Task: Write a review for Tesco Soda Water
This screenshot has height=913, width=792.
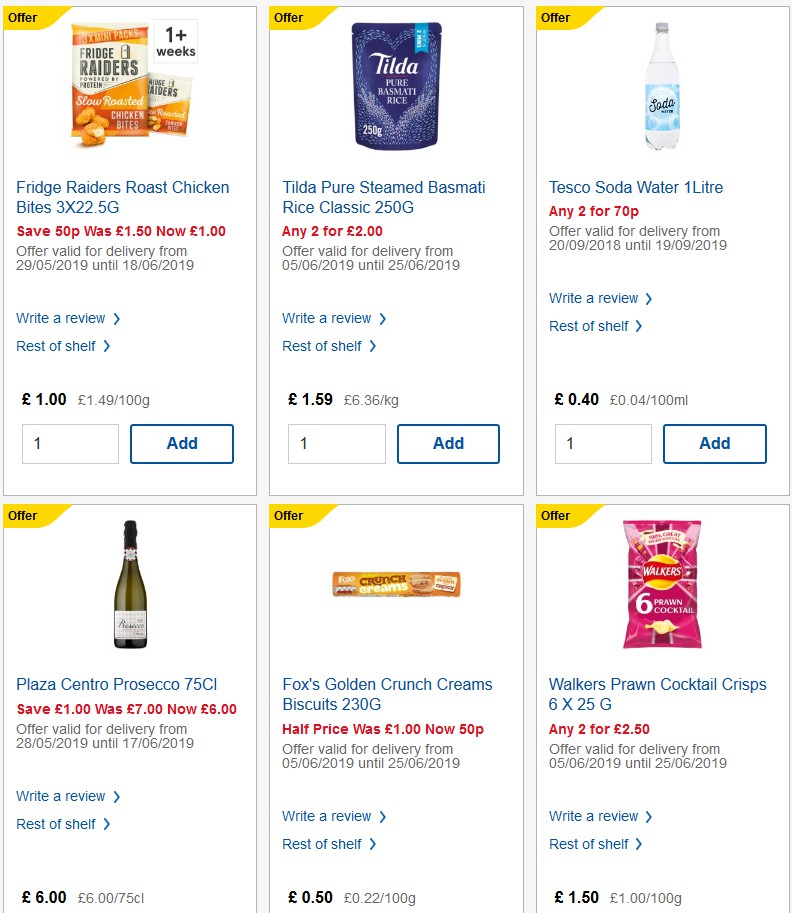Action: (594, 298)
